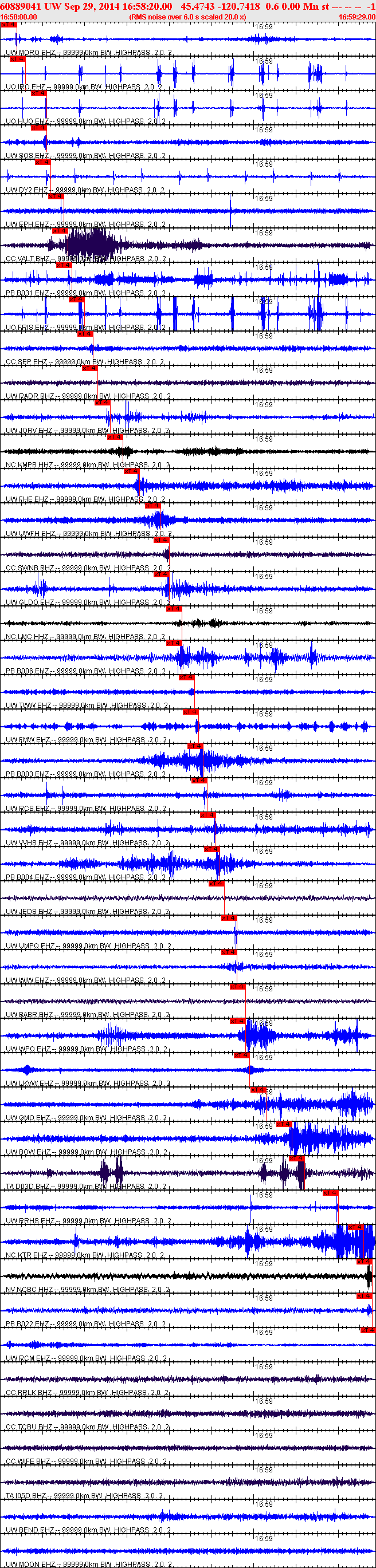376x1568 pixels.
Task: Click the red pick marker on UW MORO trace
Action: (9, 25)
